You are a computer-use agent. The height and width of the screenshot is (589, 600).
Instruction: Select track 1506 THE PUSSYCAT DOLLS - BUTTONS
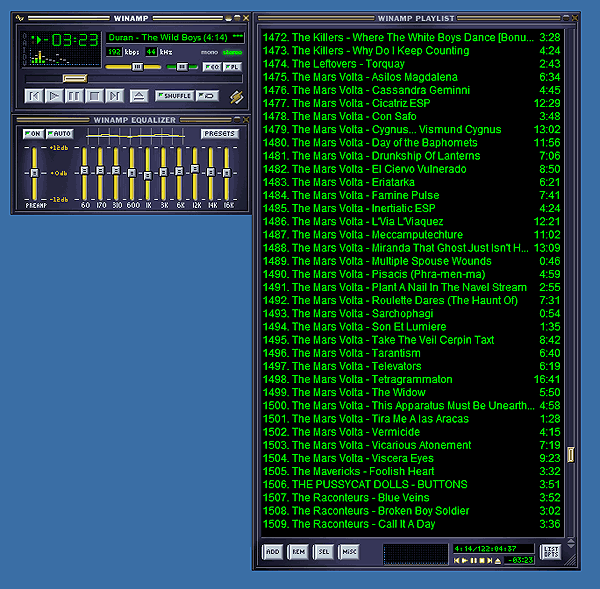point(412,485)
